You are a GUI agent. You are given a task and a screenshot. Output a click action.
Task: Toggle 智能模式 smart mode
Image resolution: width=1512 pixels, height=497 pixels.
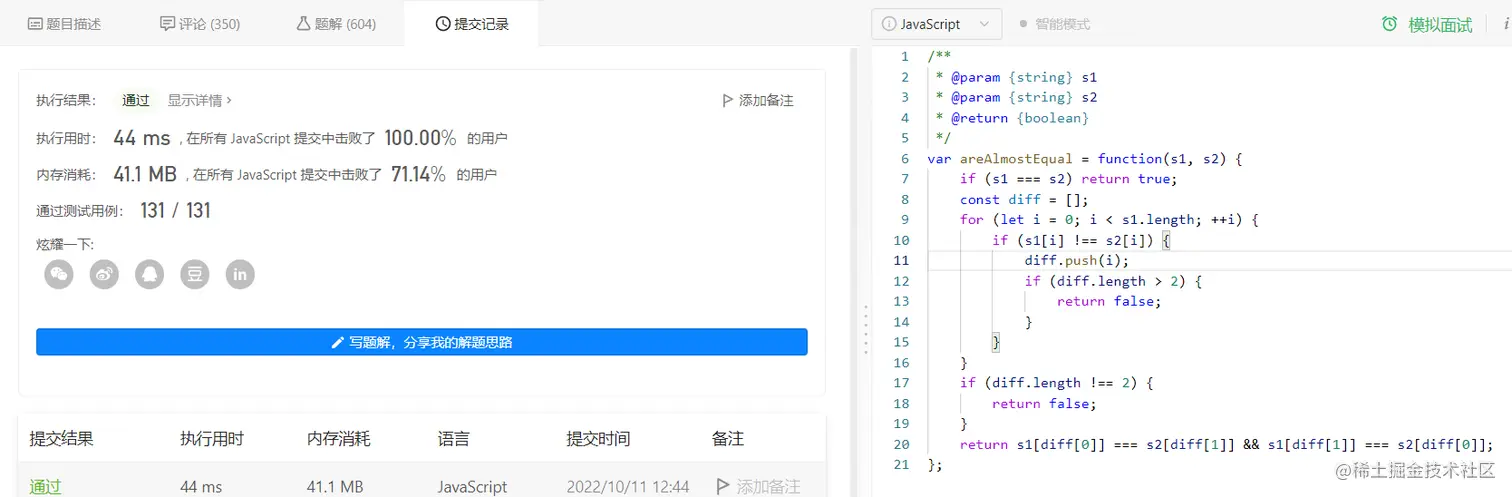pyautogui.click(x=1054, y=24)
